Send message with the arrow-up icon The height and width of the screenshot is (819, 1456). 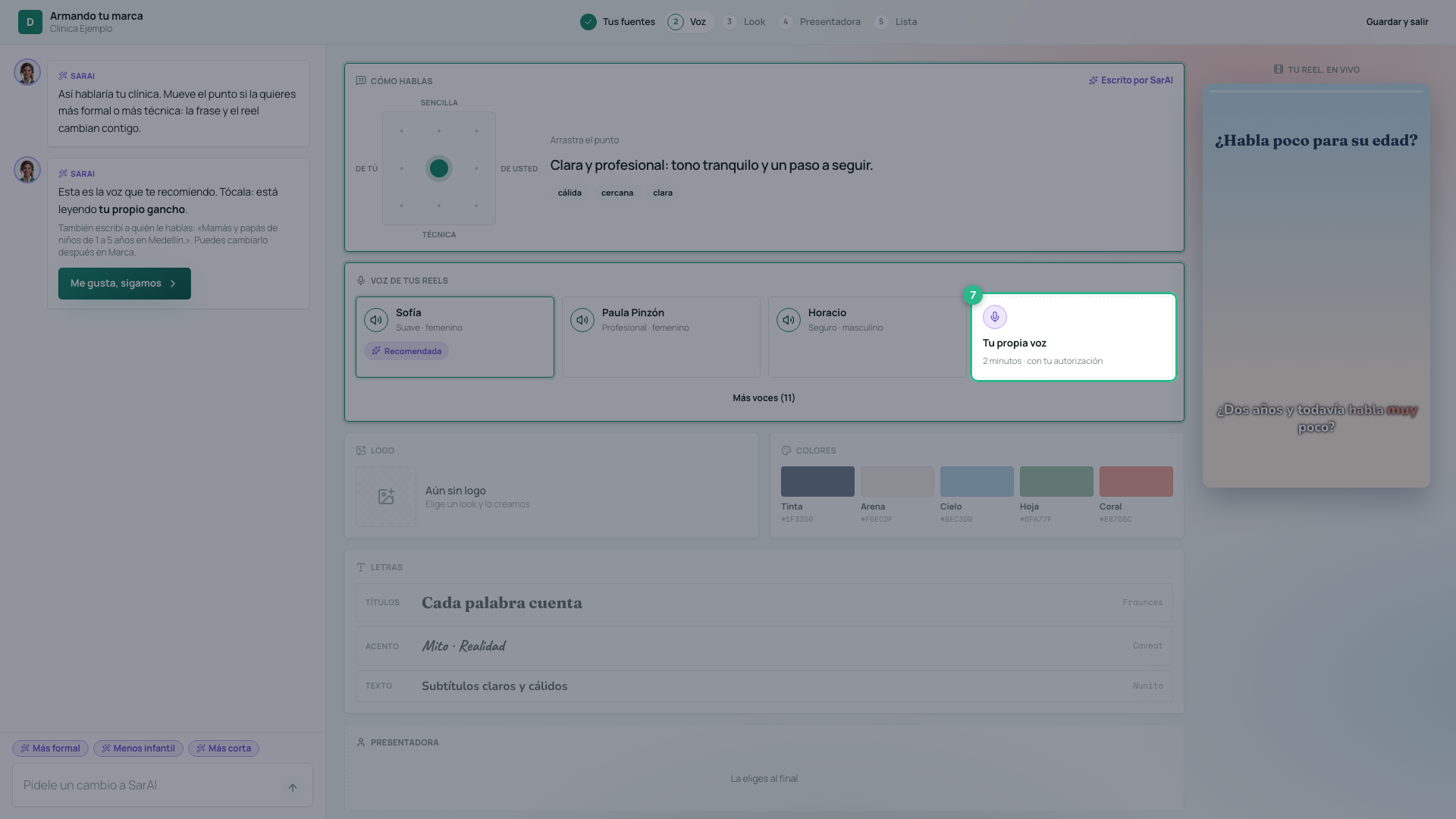click(x=293, y=787)
